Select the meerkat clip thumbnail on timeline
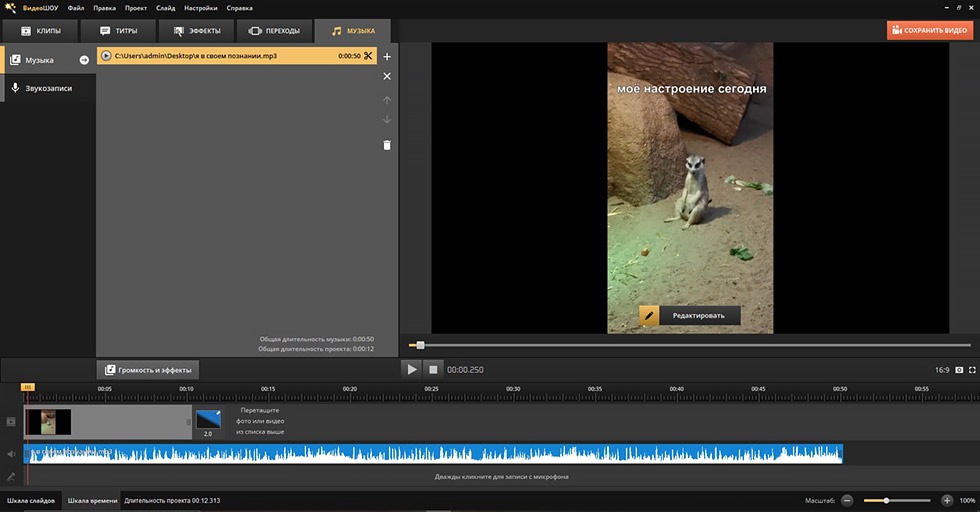 (x=48, y=422)
